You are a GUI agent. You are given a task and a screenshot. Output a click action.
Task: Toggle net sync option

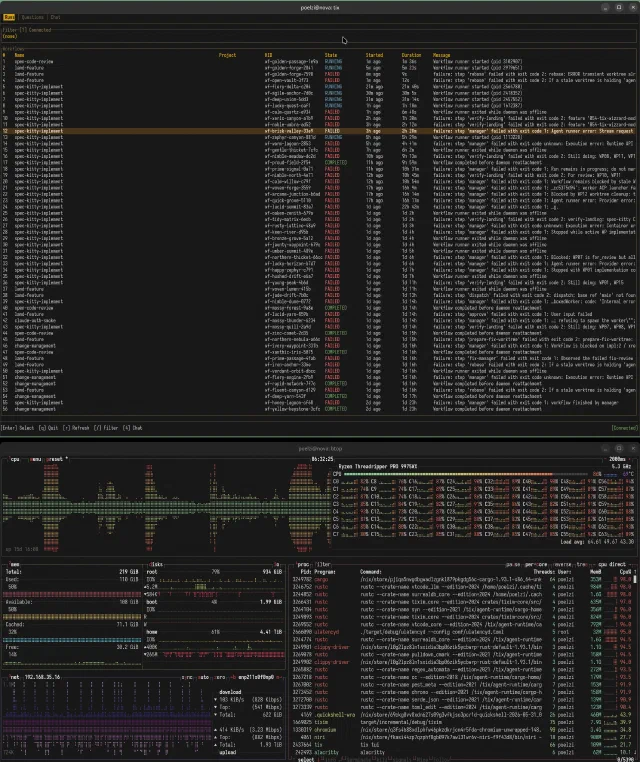tap(188, 677)
